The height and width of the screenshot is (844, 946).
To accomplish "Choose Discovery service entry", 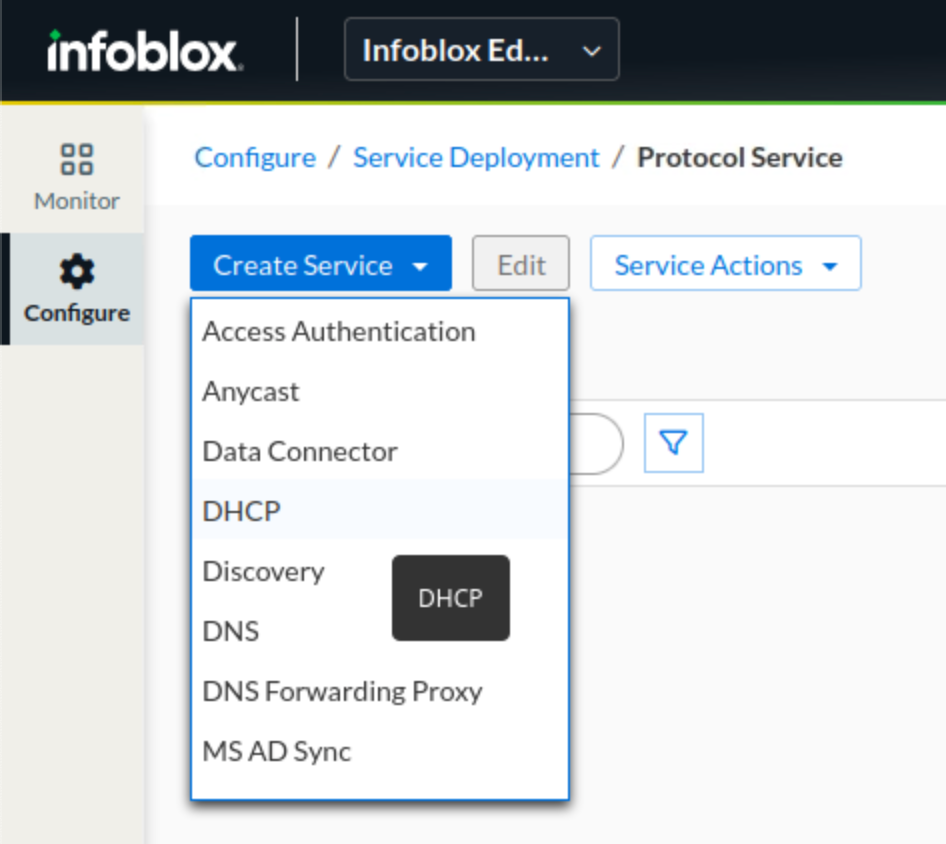I will coord(263,571).
